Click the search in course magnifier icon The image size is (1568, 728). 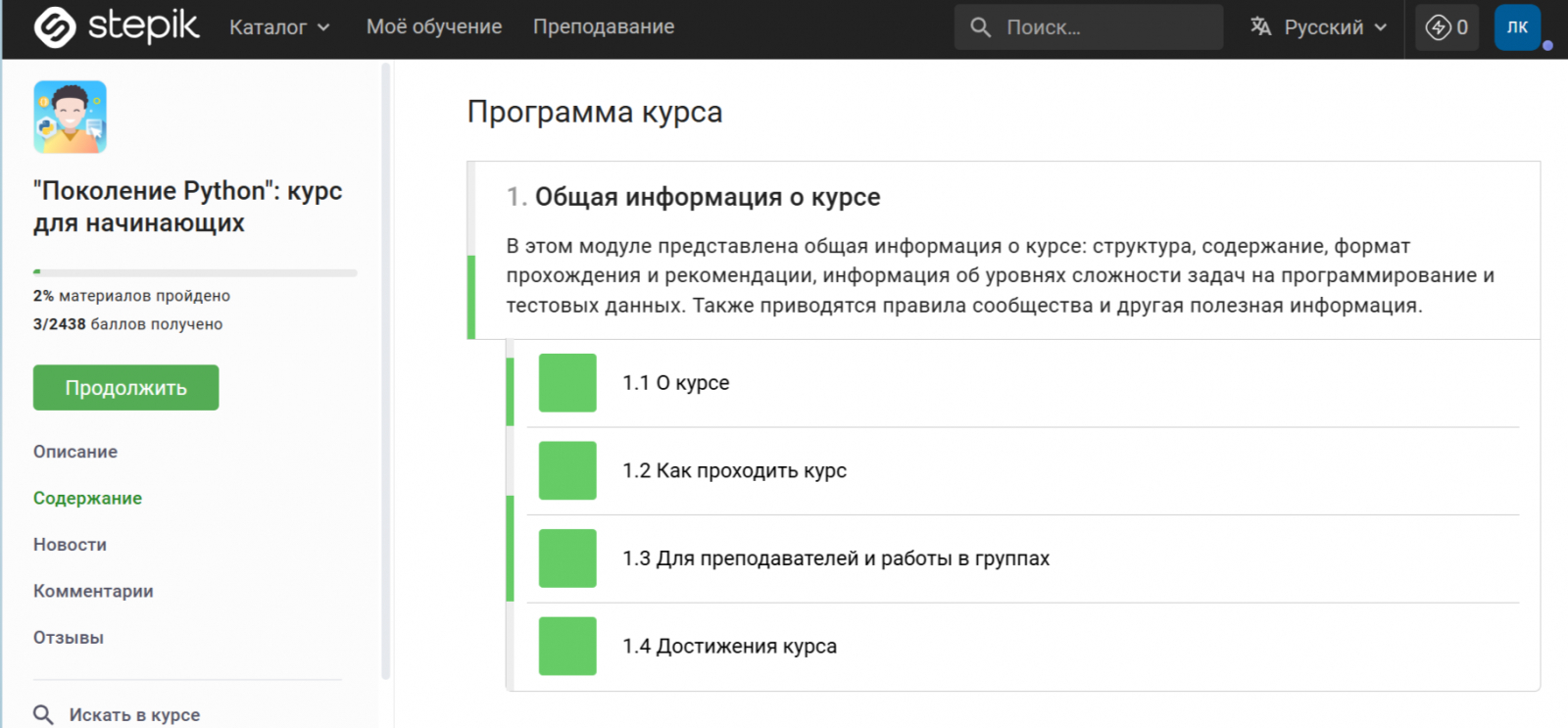tap(43, 714)
